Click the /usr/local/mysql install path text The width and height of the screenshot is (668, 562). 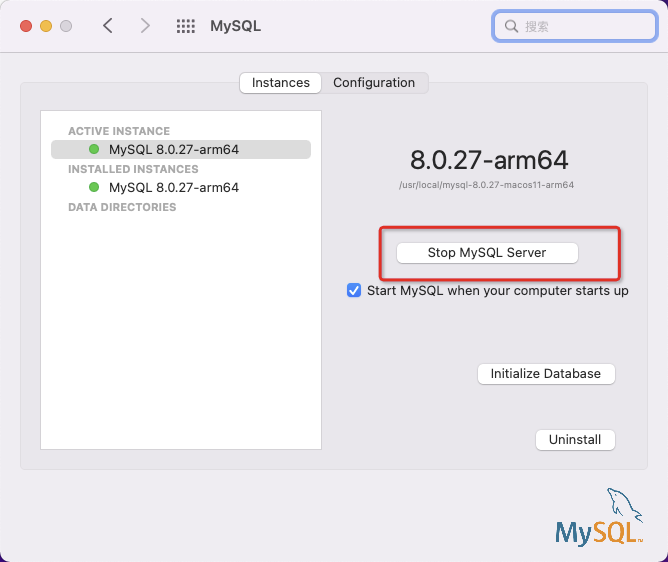487,185
